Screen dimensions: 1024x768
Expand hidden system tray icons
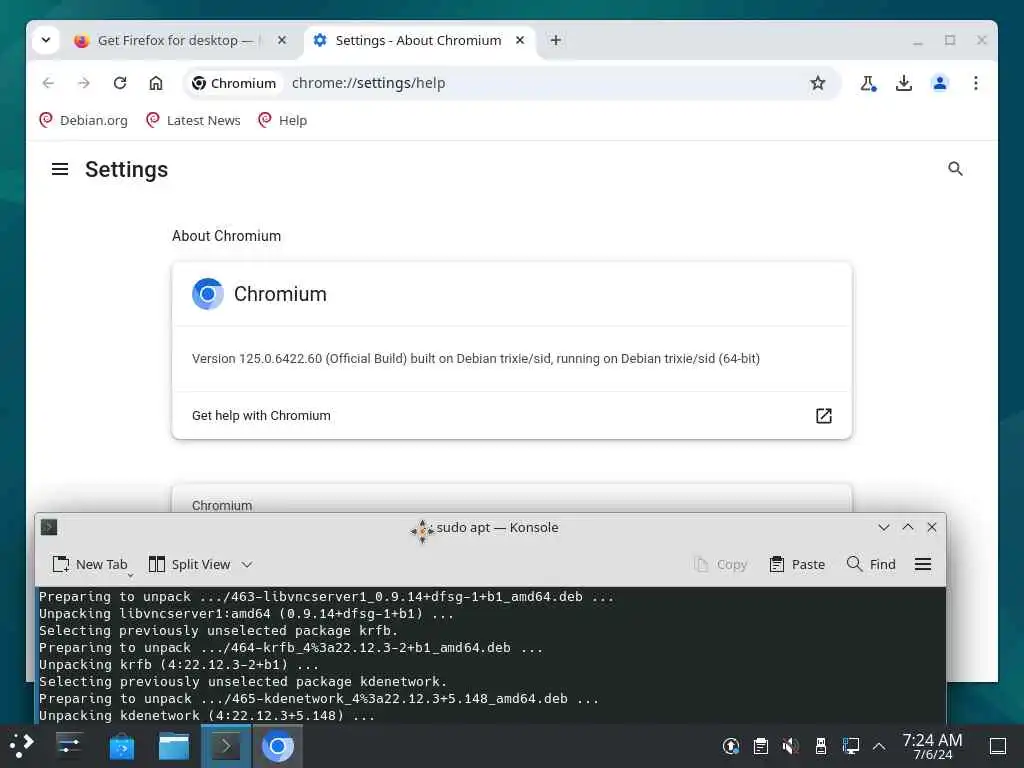pos(879,746)
